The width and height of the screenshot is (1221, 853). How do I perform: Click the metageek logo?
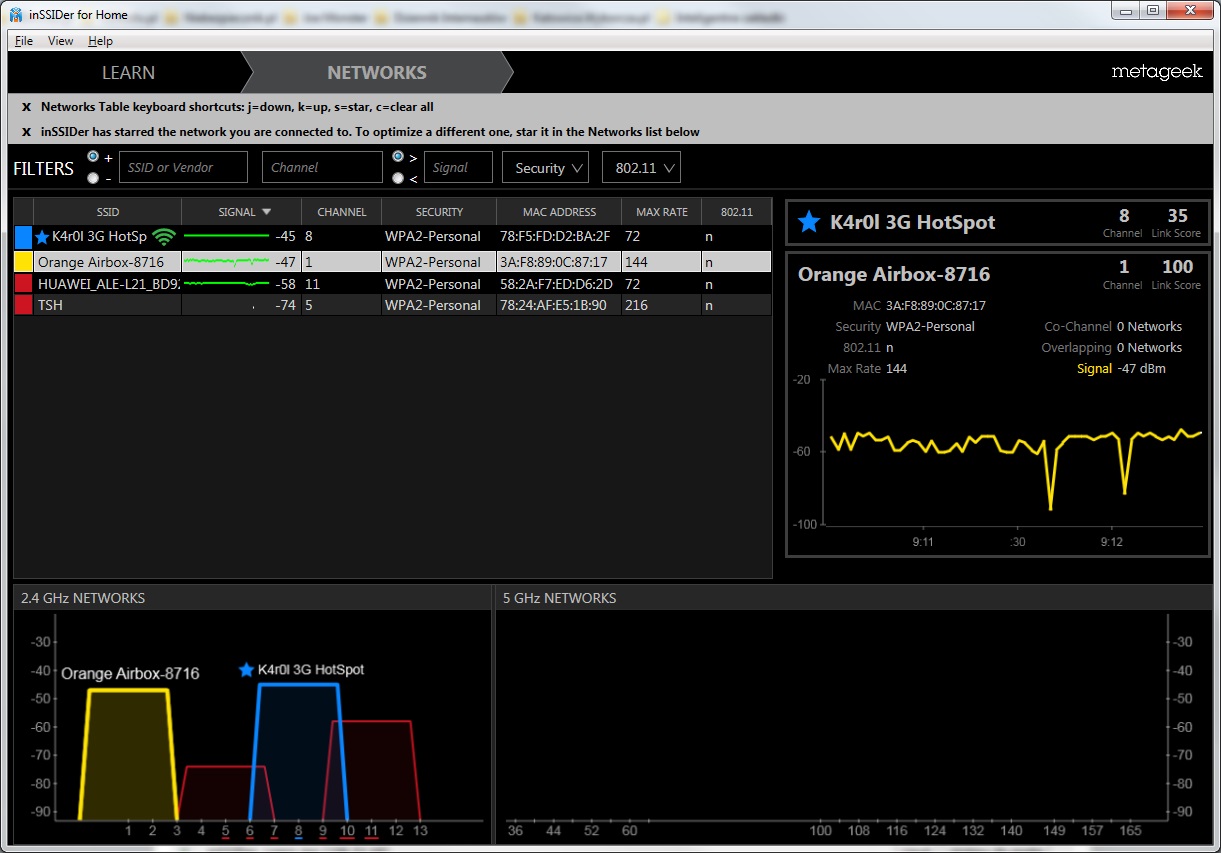[1156, 72]
